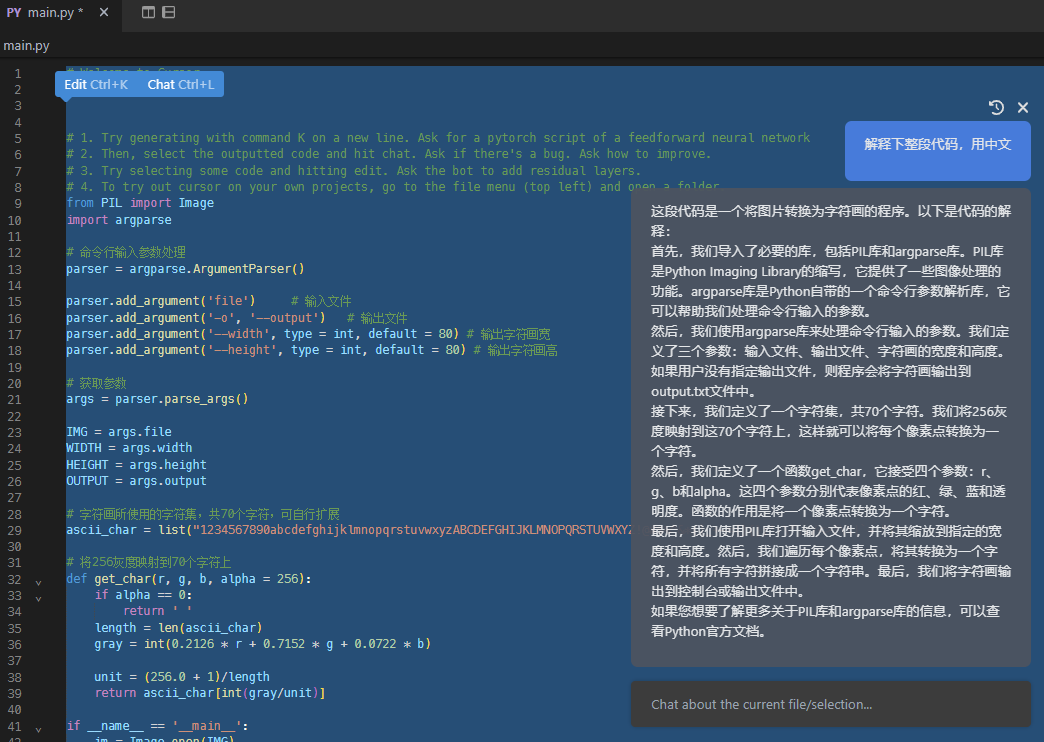Click comment line about feedforward neural network

point(437,138)
